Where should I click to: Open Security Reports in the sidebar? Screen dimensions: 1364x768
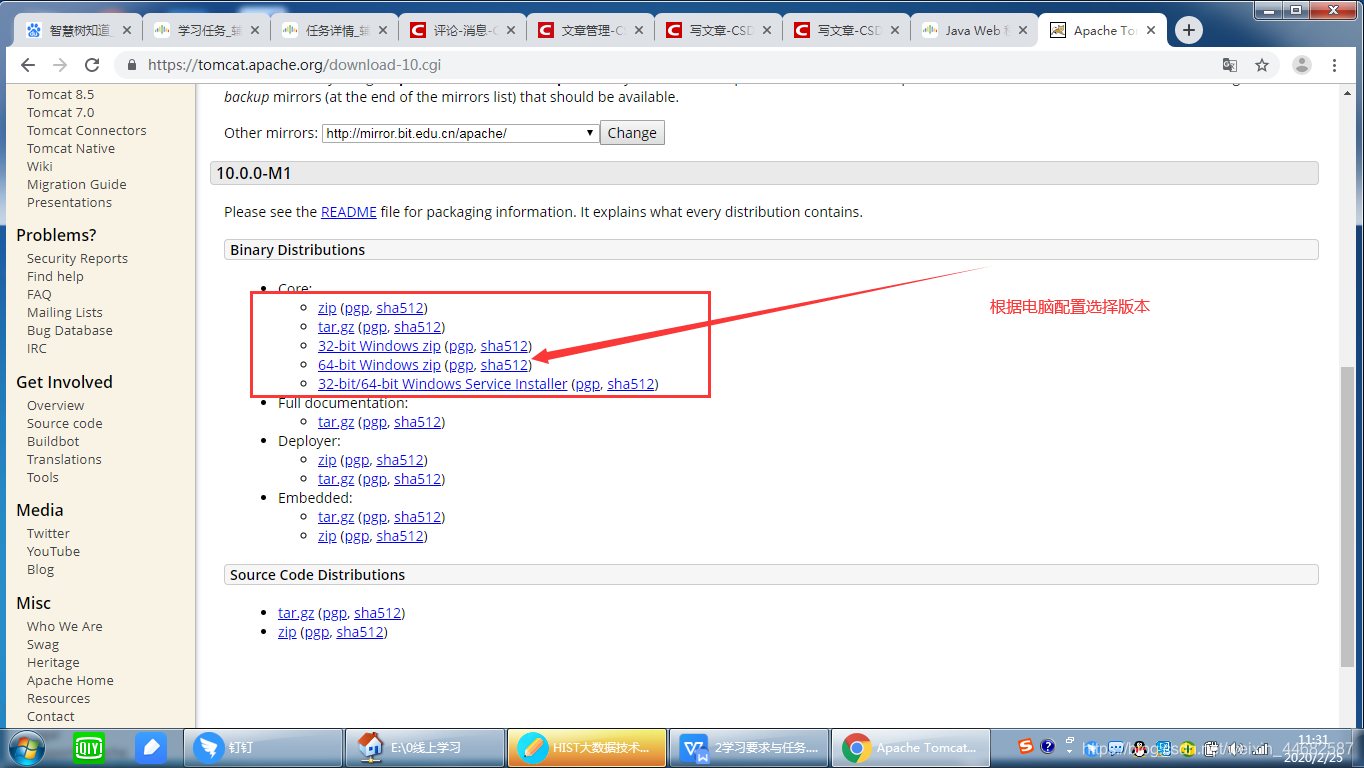(x=77, y=258)
